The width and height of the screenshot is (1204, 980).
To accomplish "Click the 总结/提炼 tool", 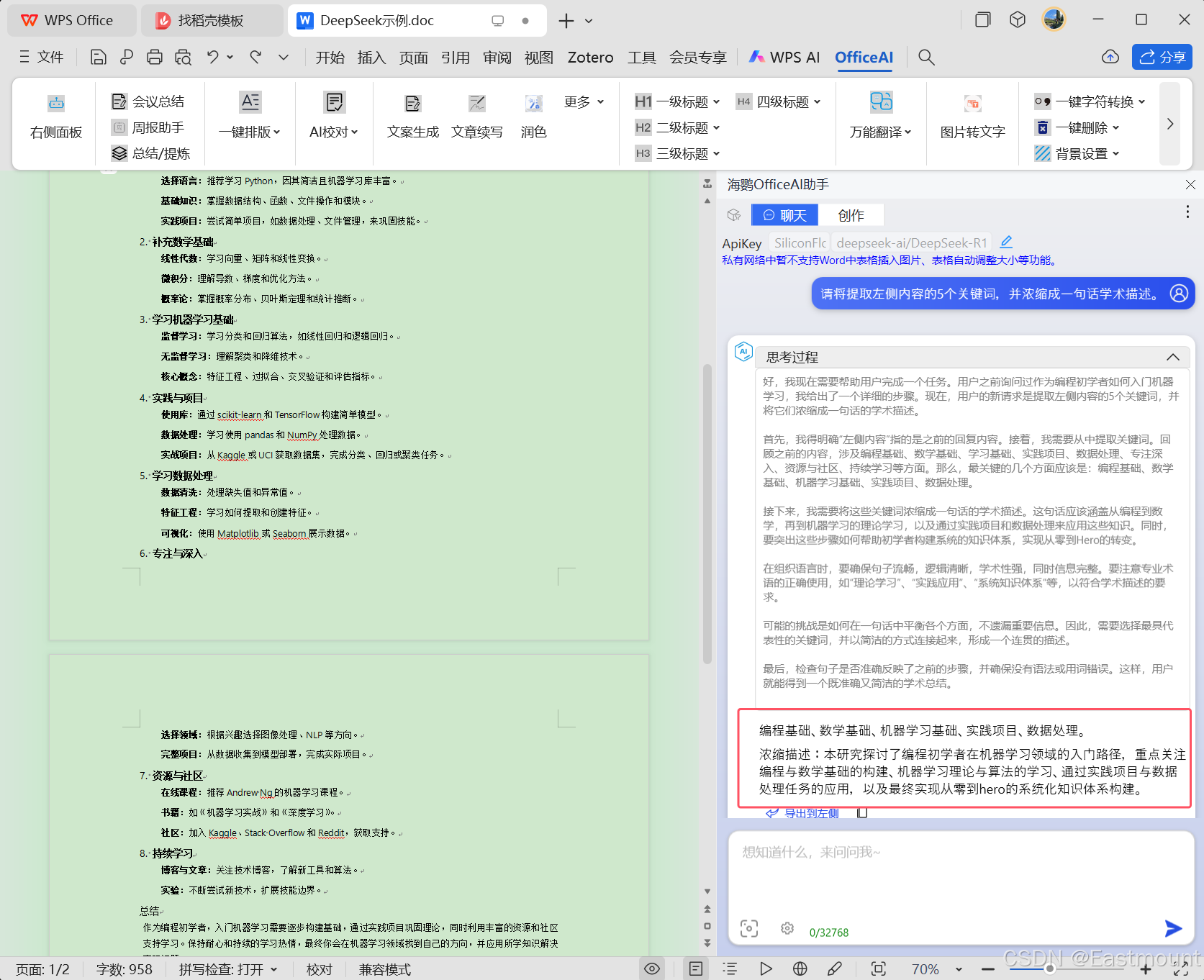I will click(x=150, y=153).
